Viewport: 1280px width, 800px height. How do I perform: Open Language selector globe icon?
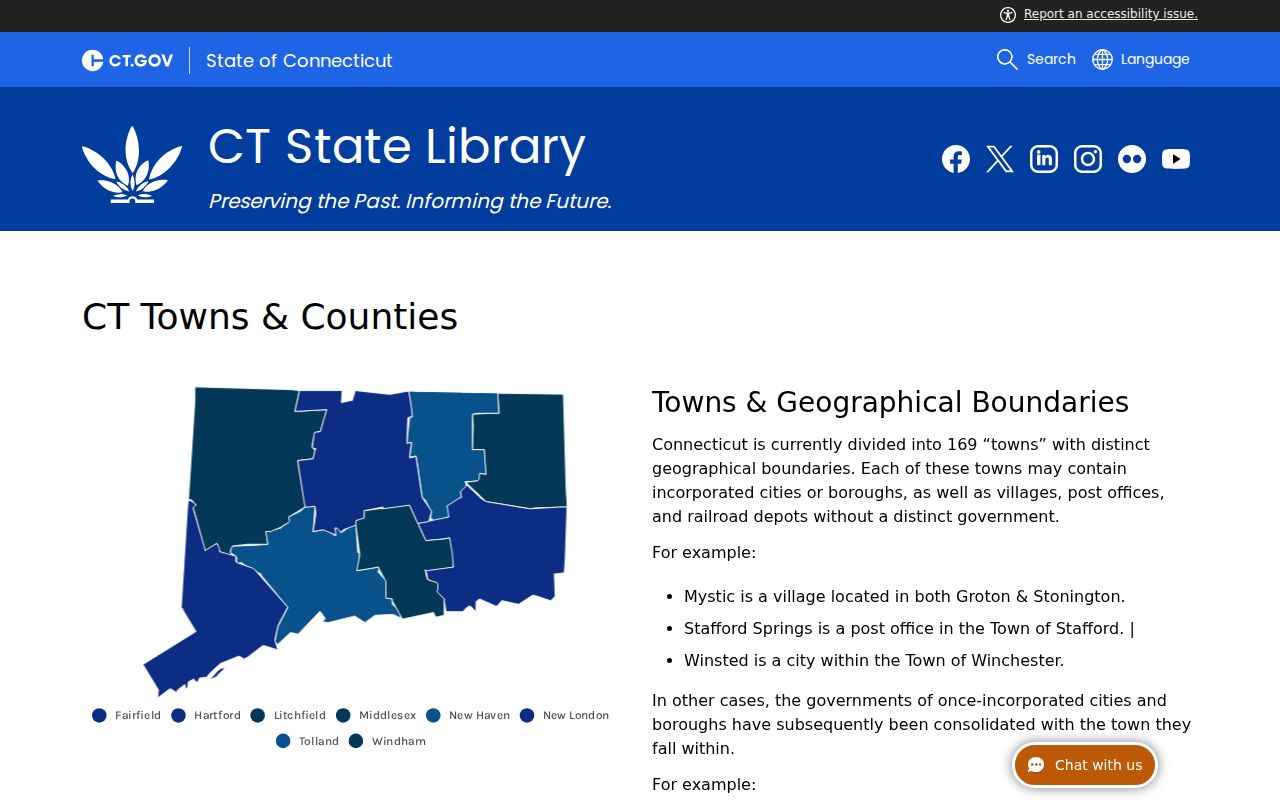[1102, 60]
